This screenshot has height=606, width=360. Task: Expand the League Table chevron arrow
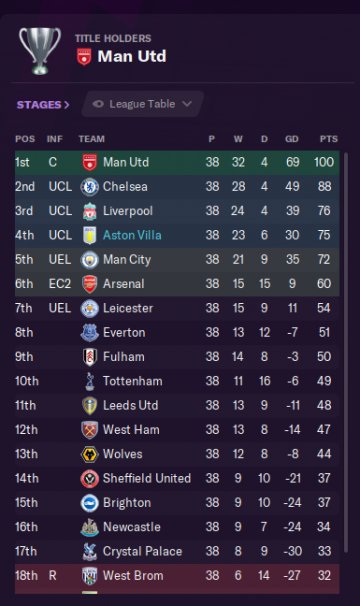click(187, 104)
